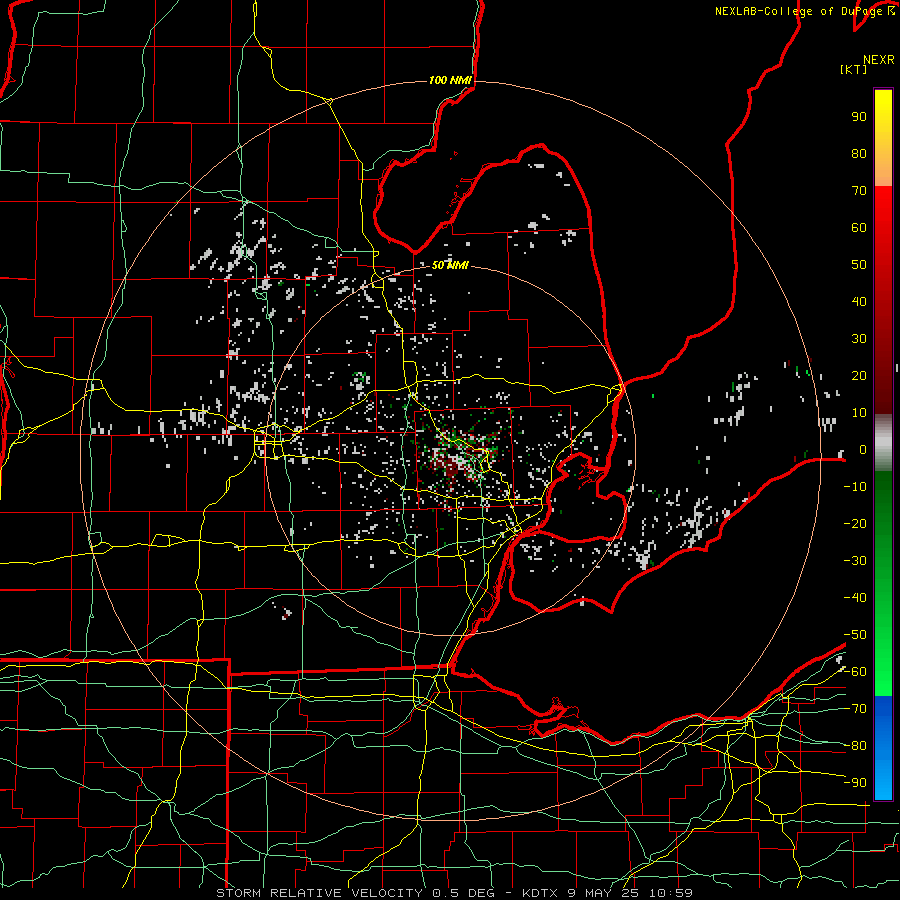Click the 60 value on the velocity scale
The width and height of the screenshot is (900, 900).
click(859, 228)
